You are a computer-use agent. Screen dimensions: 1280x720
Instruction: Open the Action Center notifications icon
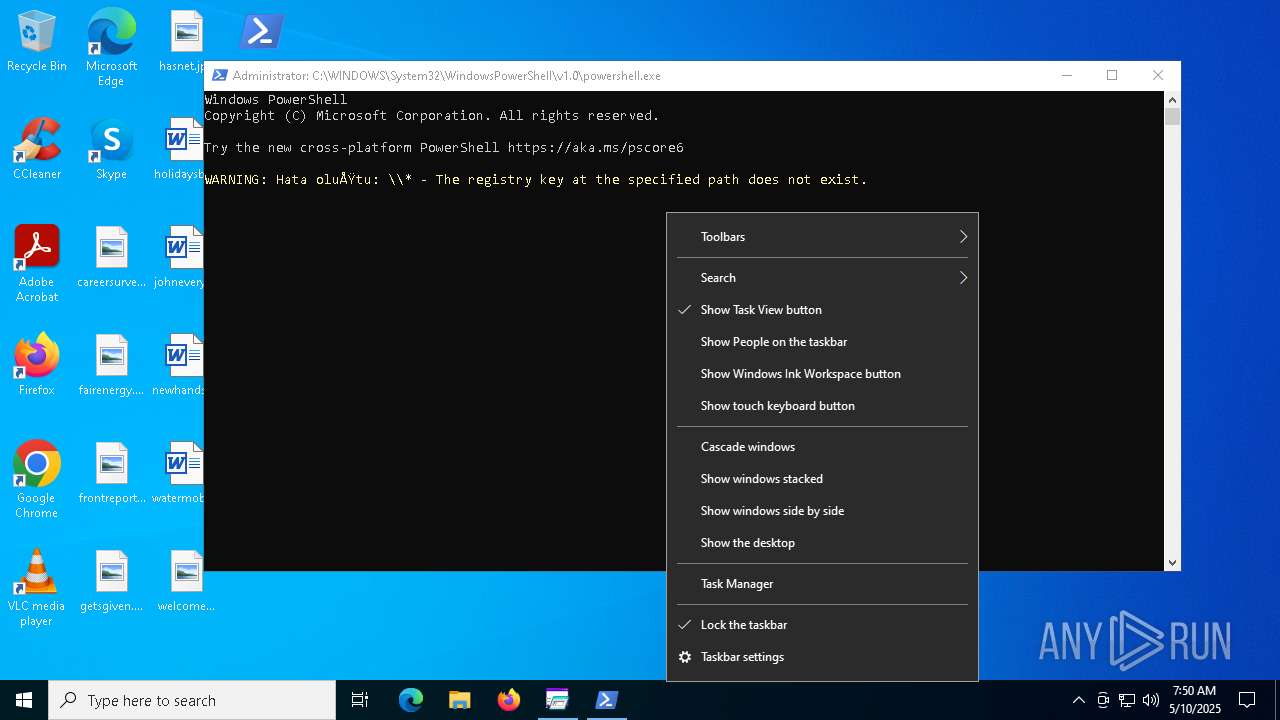click(1247, 700)
